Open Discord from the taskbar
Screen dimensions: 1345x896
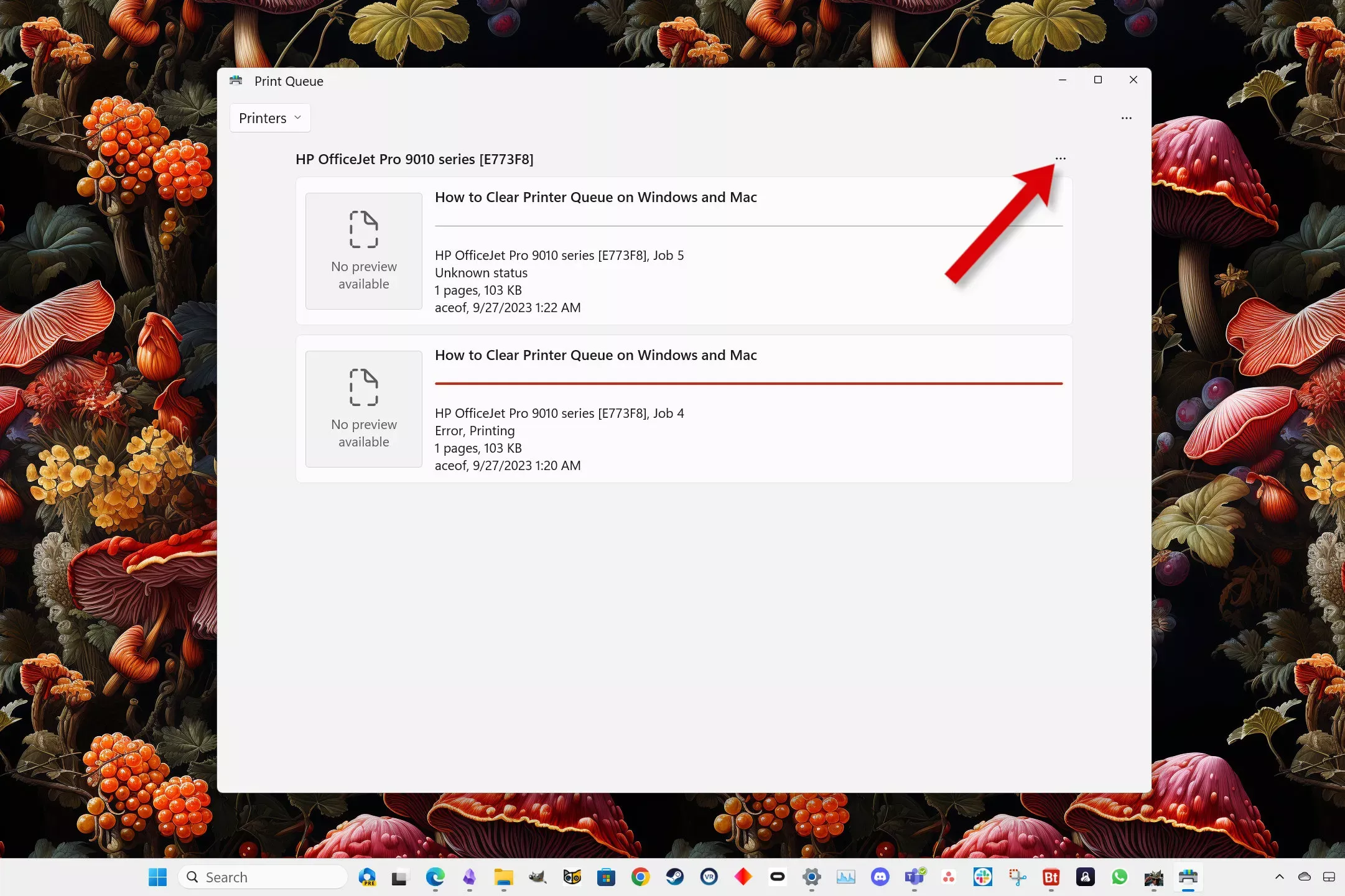point(880,877)
